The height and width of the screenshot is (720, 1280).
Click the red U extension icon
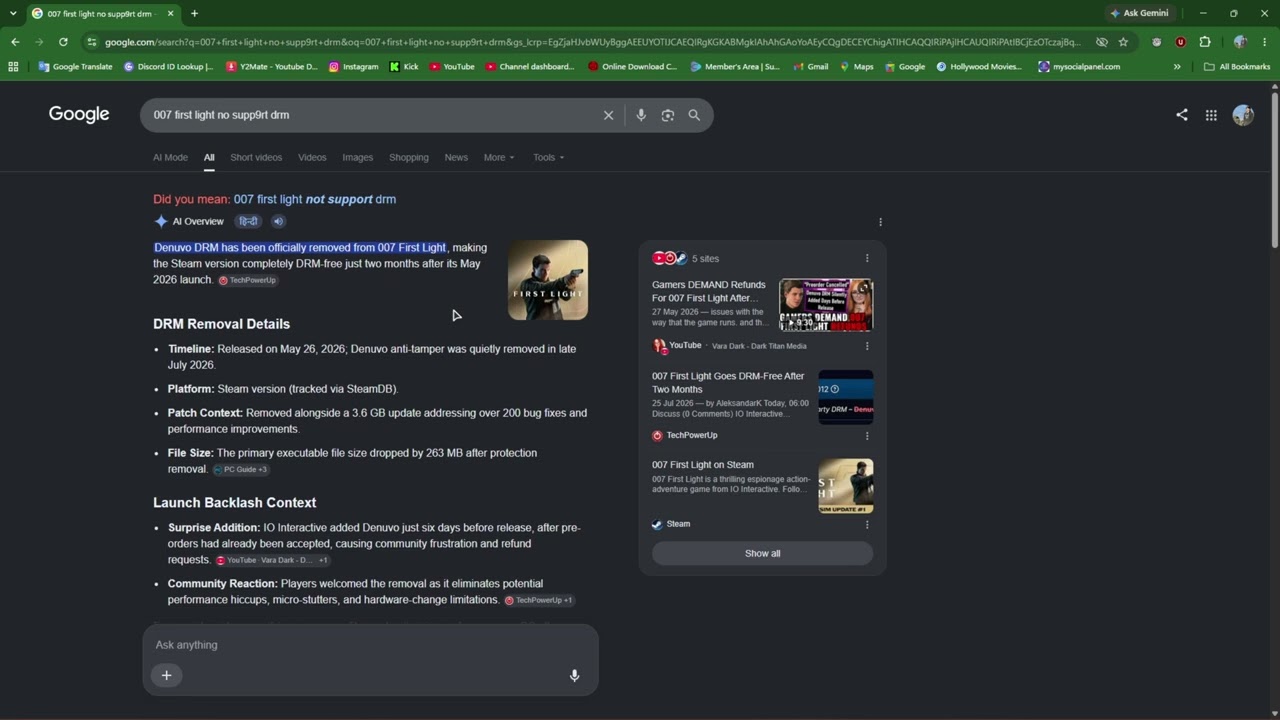1180,42
